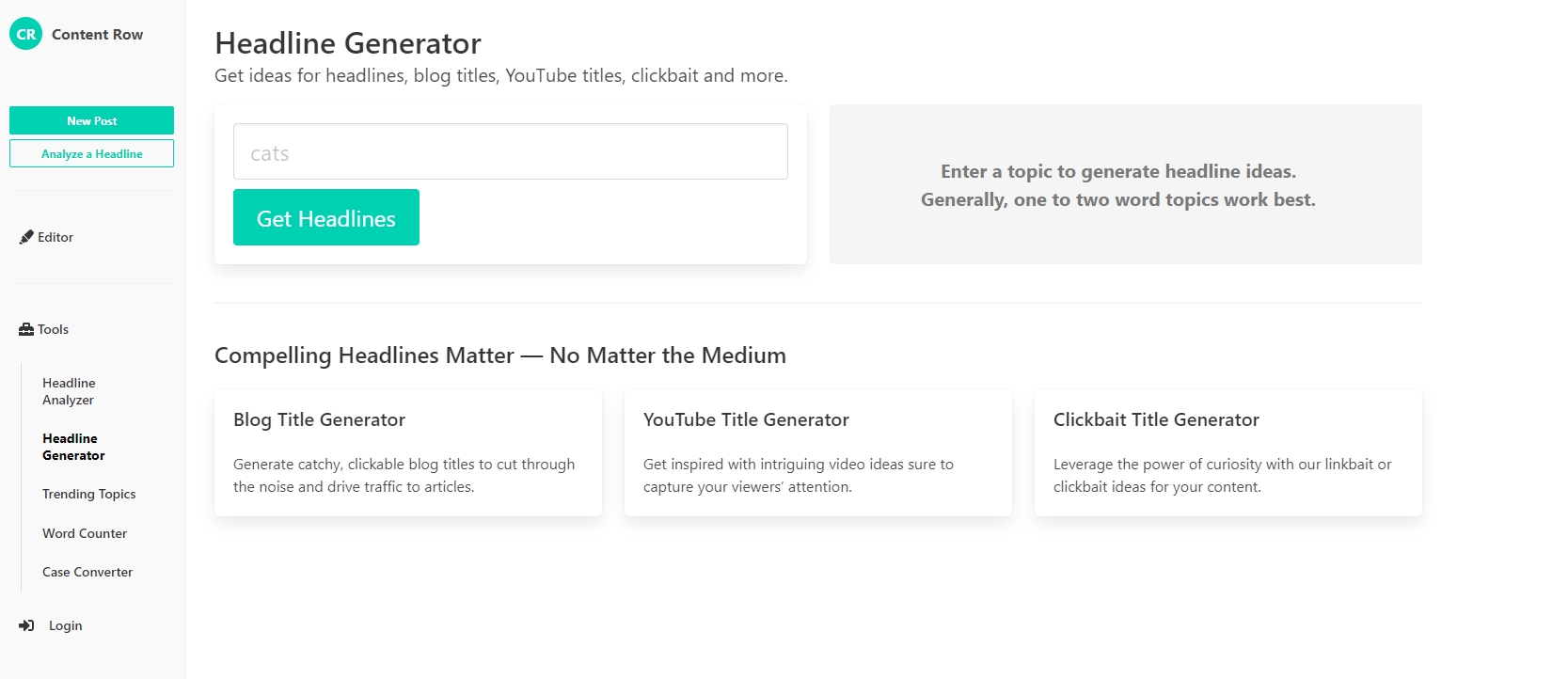Open the Word Counter tool
This screenshot has height=679, width=1568.
[85, 533]
